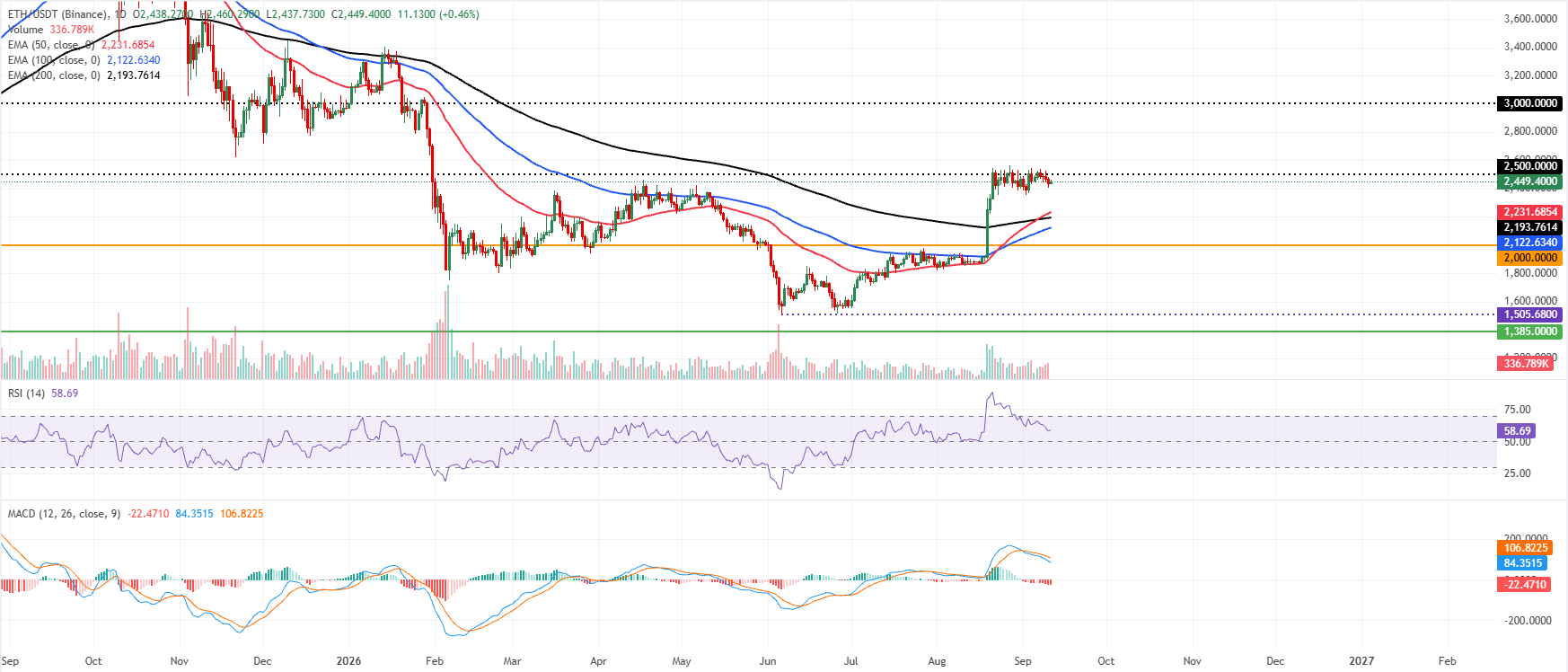Click the orange MACD signal tag 106.8225

(x=1526, y=548)
